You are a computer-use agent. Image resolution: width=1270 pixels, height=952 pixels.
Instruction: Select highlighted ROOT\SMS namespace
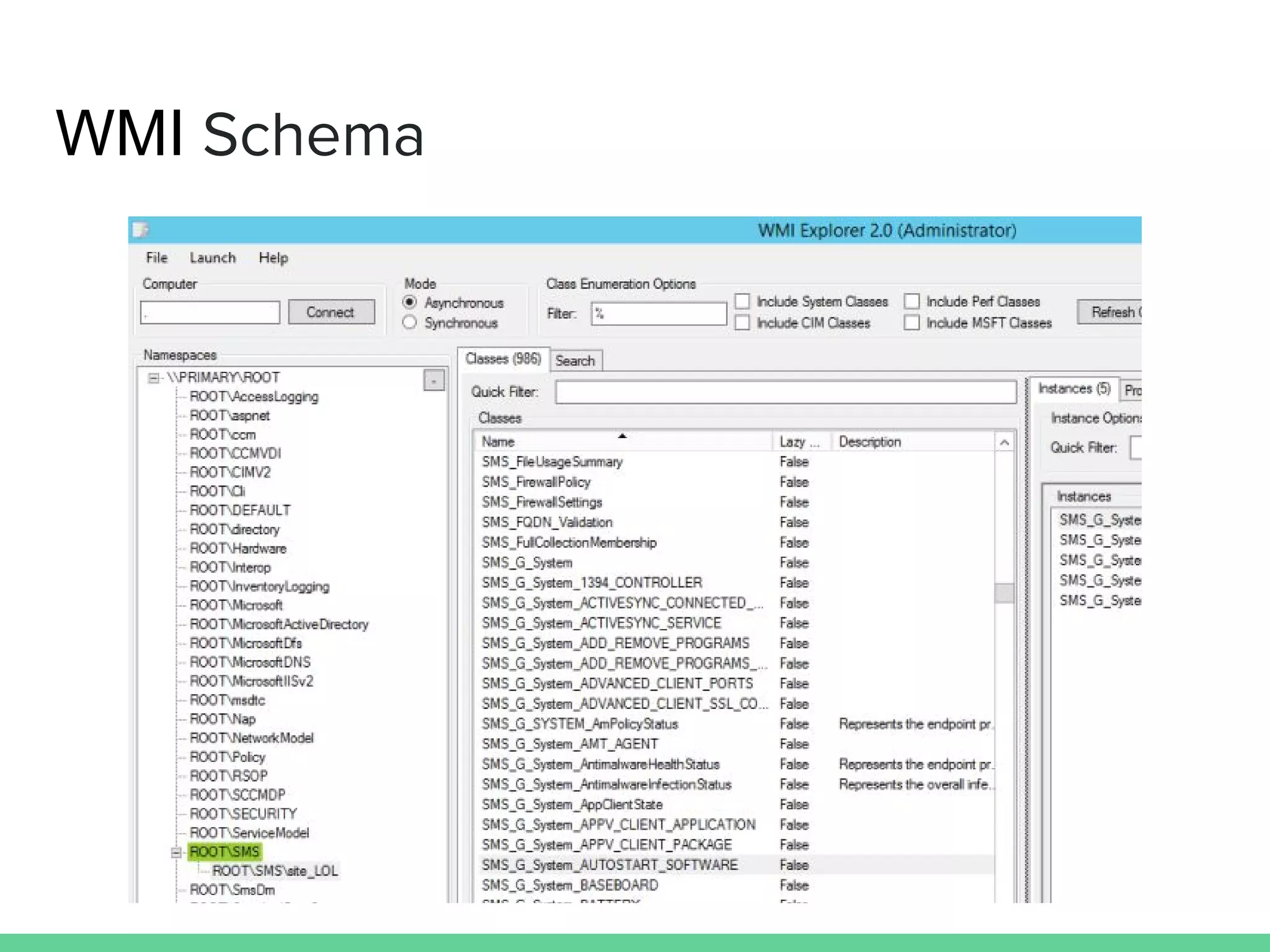click(224, 852)
